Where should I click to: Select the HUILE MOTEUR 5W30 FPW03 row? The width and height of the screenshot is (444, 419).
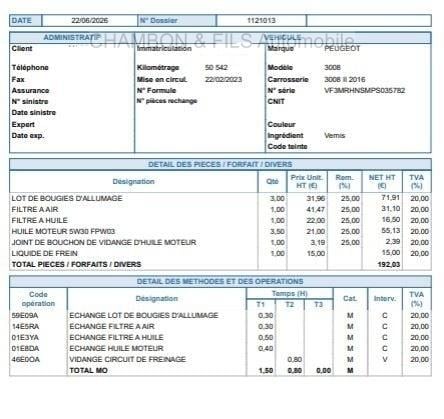tap(220, 231)
